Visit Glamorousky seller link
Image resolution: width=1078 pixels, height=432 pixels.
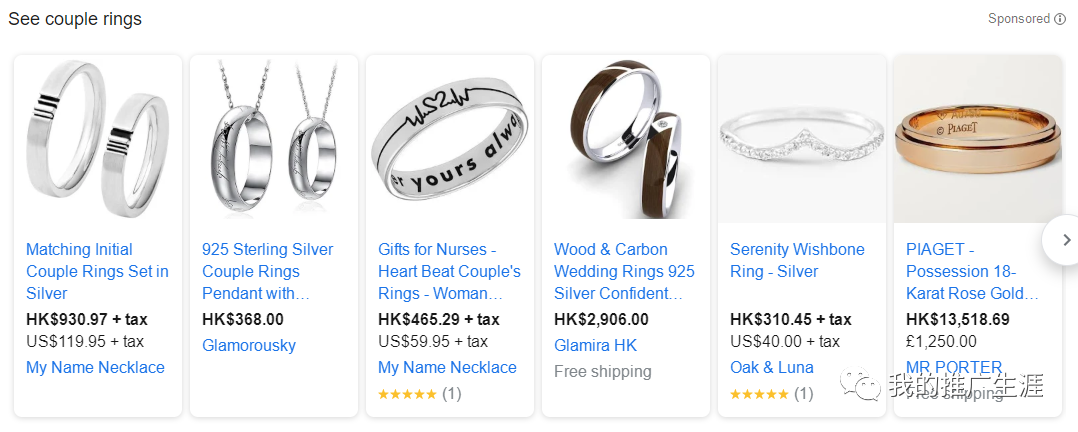(249, 345)
